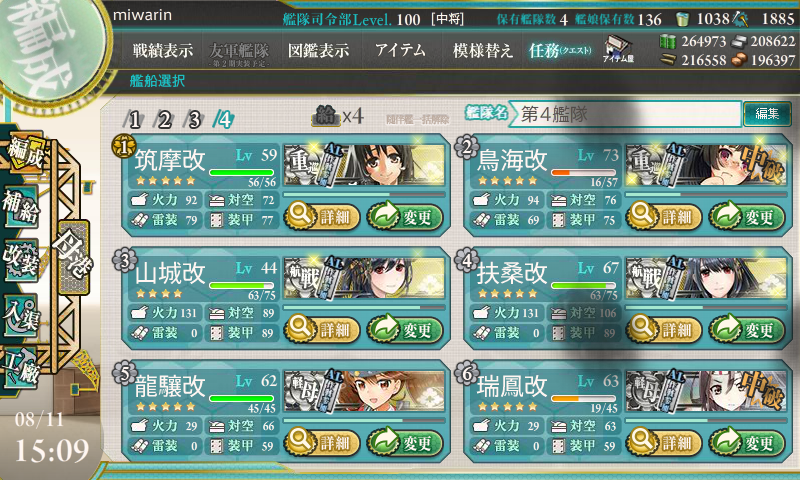Switch to fleet 1 tab

[133, 120]
